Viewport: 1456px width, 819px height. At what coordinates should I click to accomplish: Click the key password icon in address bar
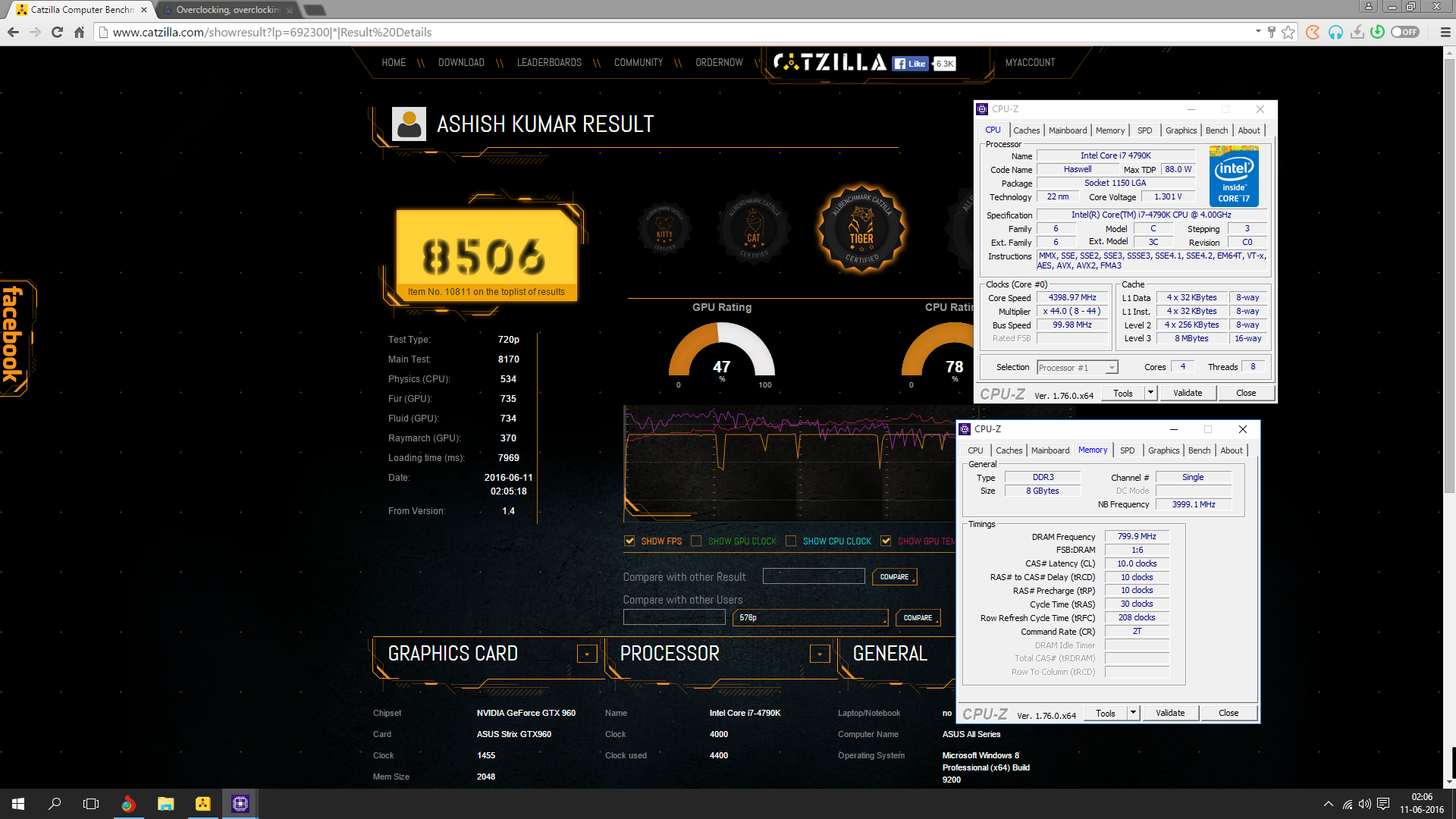point(1272,33)
